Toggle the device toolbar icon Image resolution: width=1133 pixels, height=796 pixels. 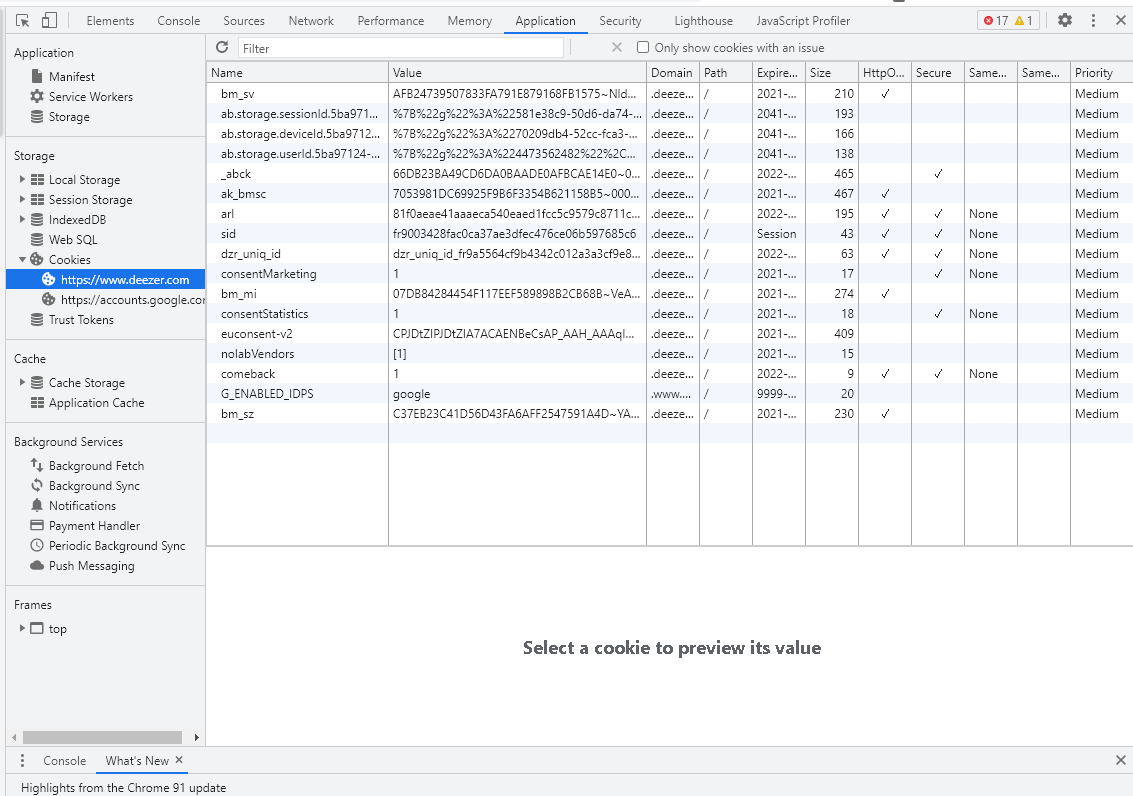tap(49, 20)
